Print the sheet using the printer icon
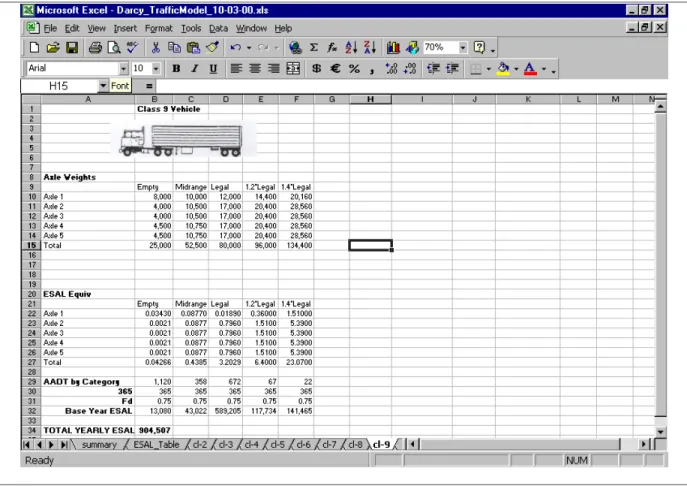 click(95, 47)
